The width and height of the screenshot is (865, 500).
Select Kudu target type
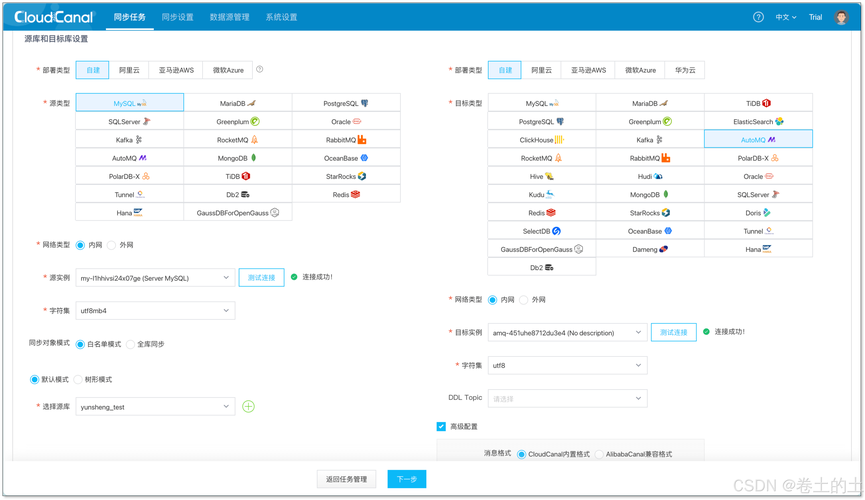542,194
